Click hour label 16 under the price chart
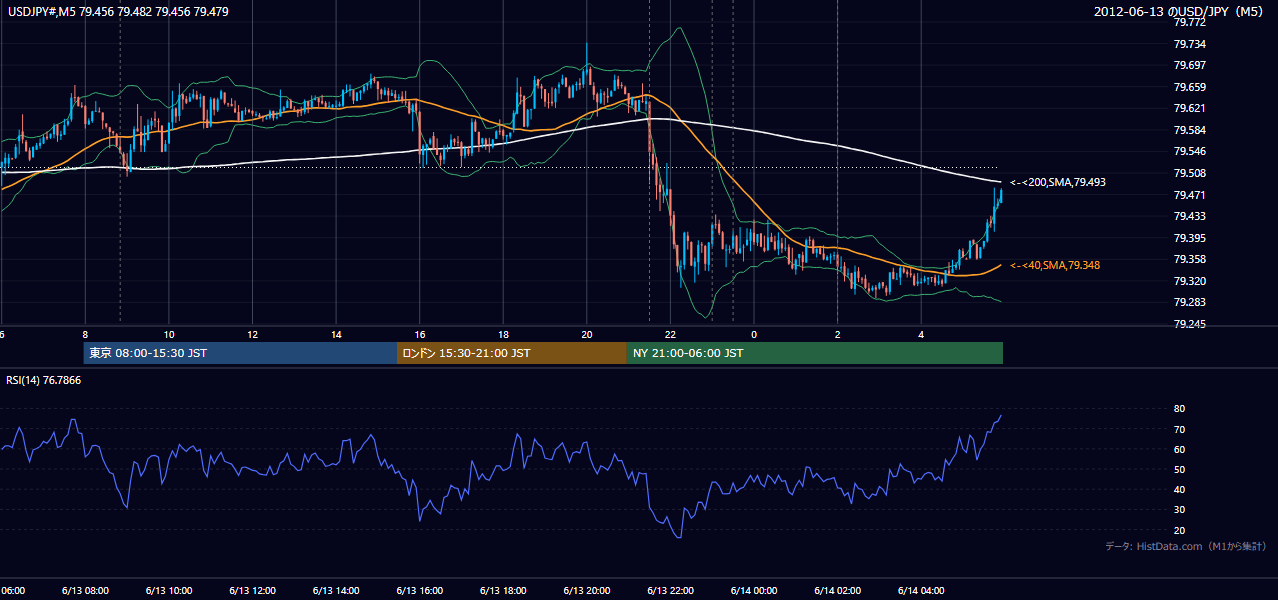Screen dimensions: 1278x600 coord(420,334)
